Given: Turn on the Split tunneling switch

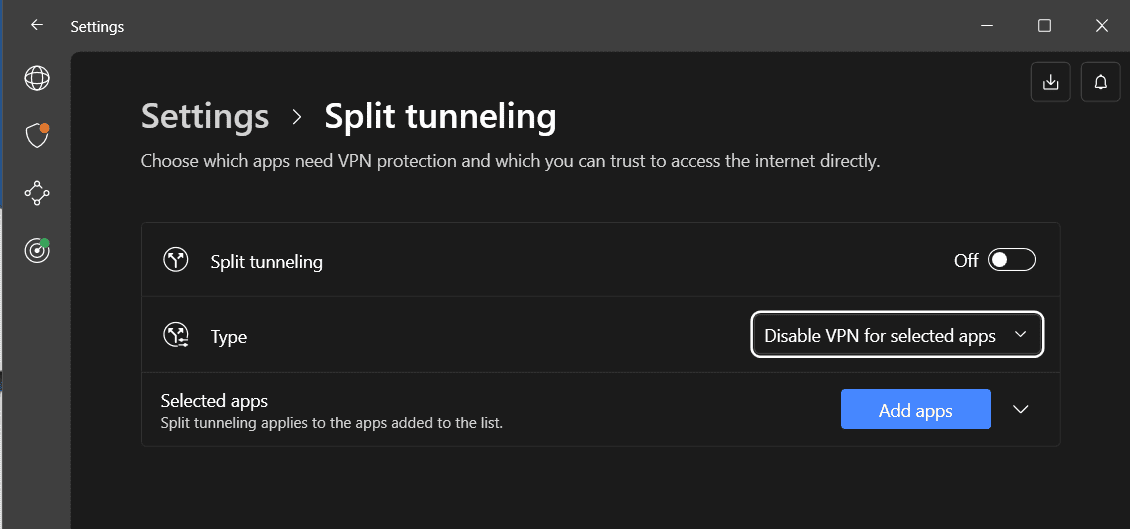Looking at the screenshot, I should point(1011,261).
